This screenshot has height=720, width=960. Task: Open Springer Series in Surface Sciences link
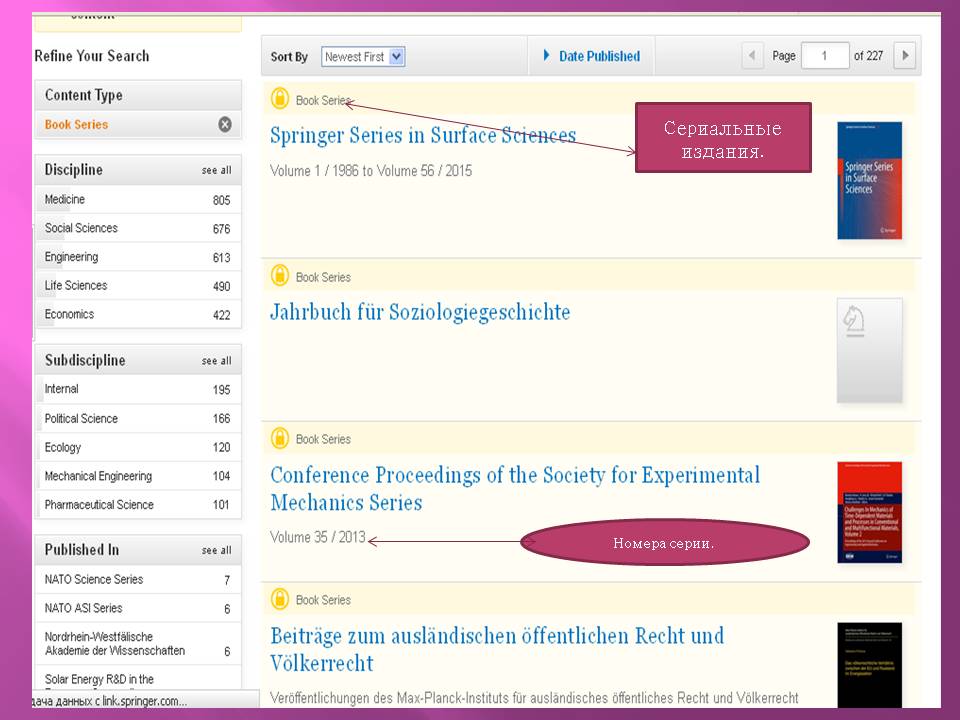coord(423,136)
